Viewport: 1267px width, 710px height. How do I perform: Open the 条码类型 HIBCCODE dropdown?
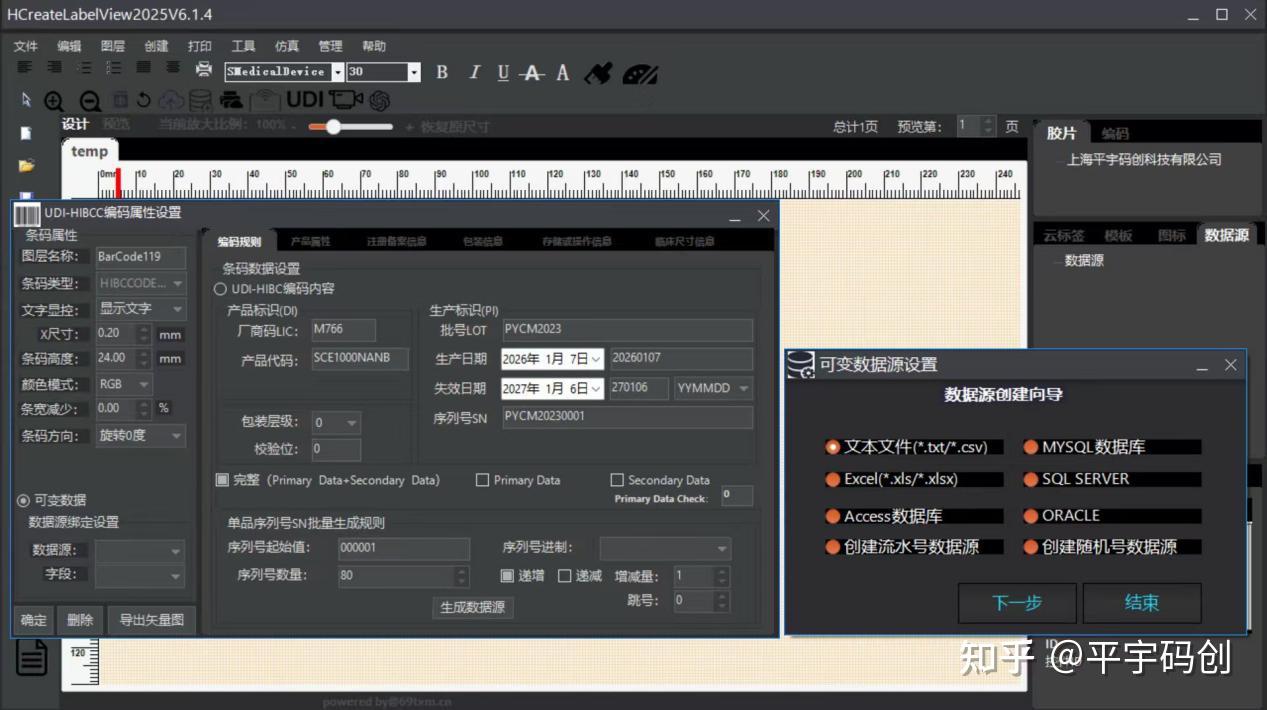point(141,283)
